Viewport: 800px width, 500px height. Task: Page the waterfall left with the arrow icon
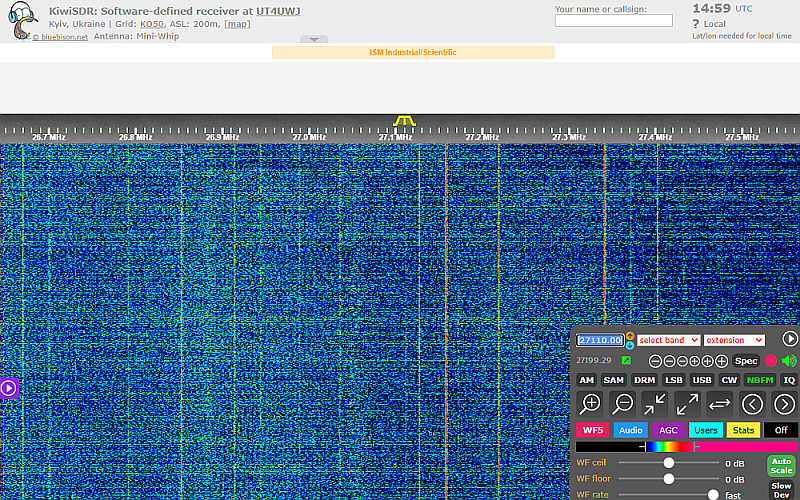coord(752,404)
